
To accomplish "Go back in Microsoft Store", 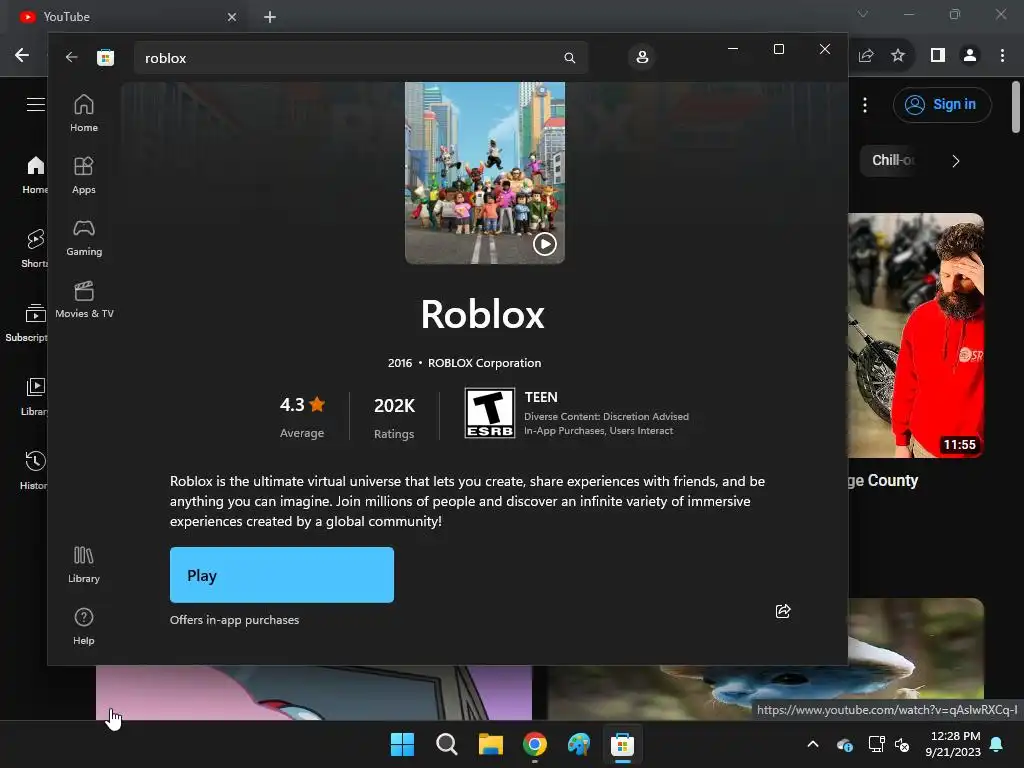I will tap(71, 57).
